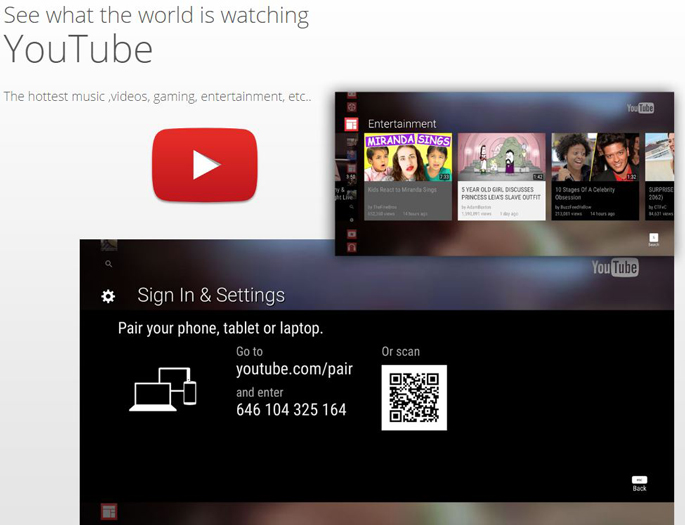The image size is (685, 525).
Task: Click the Back button in pairing screen
Action: (x=639, y=484)
